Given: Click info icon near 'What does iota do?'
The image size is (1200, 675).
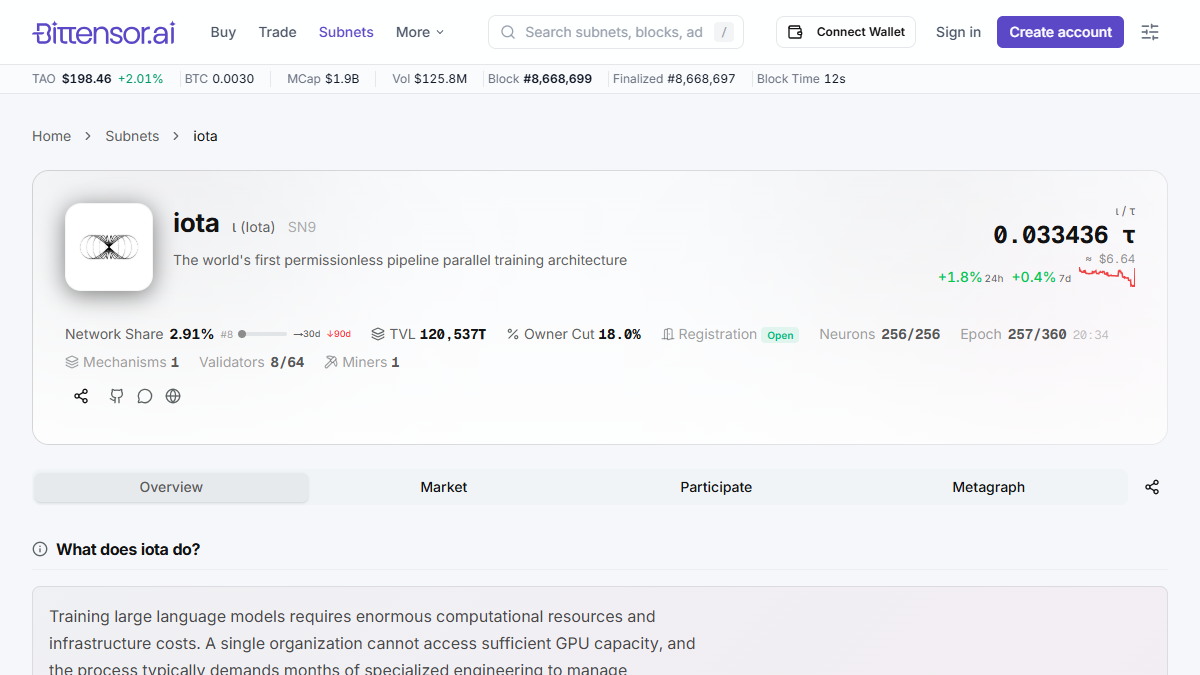Looking at the screenshot, I should pyautogui.click(x=40, y=549).
